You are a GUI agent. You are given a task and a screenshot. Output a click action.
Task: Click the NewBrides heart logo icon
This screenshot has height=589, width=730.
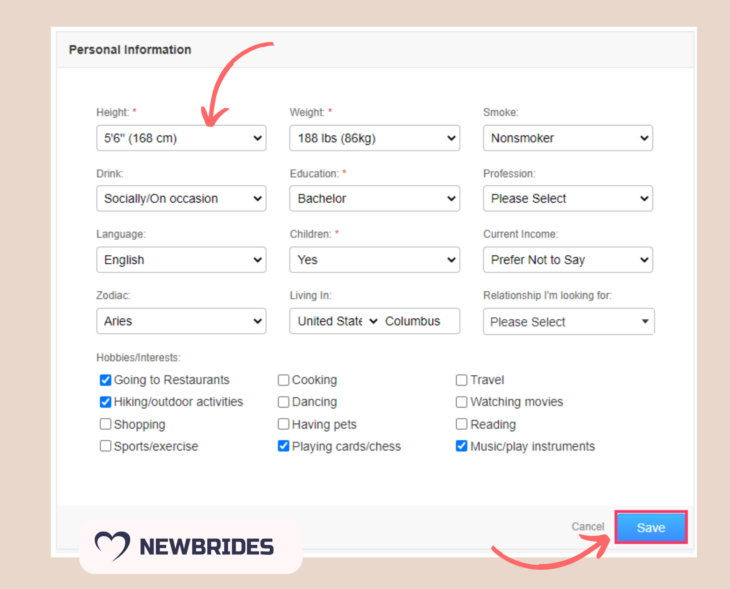click(113, 545)
